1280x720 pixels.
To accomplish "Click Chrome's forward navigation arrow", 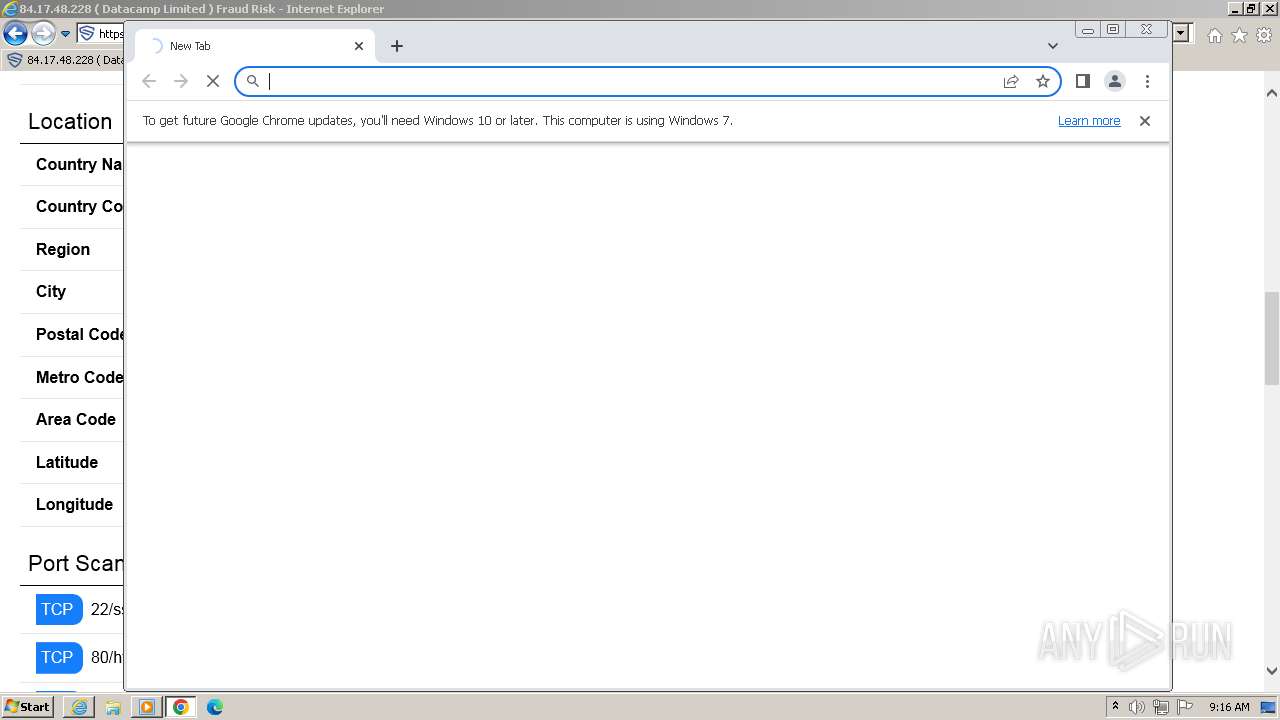I will click(181, 81).
